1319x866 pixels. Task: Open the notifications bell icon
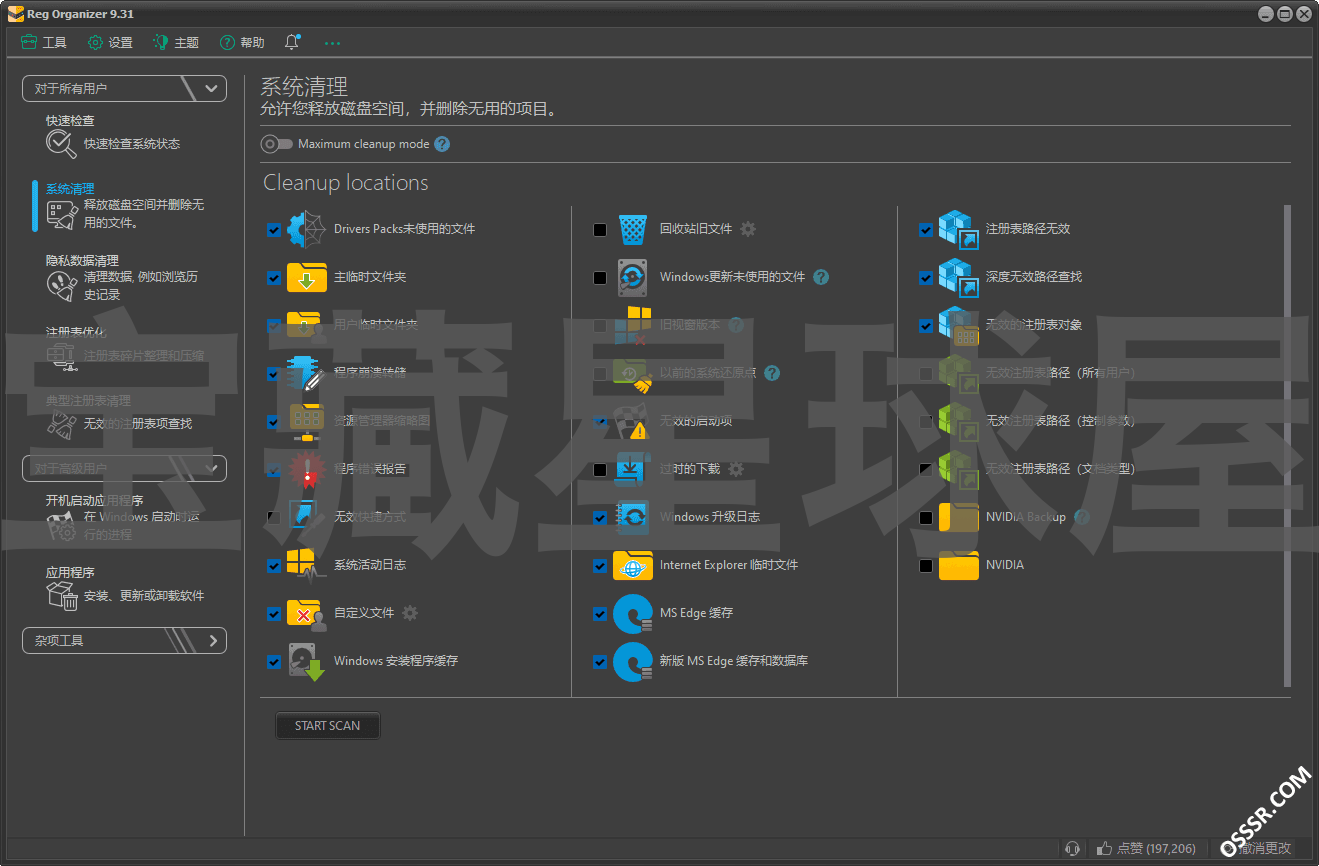click(292, 42)
